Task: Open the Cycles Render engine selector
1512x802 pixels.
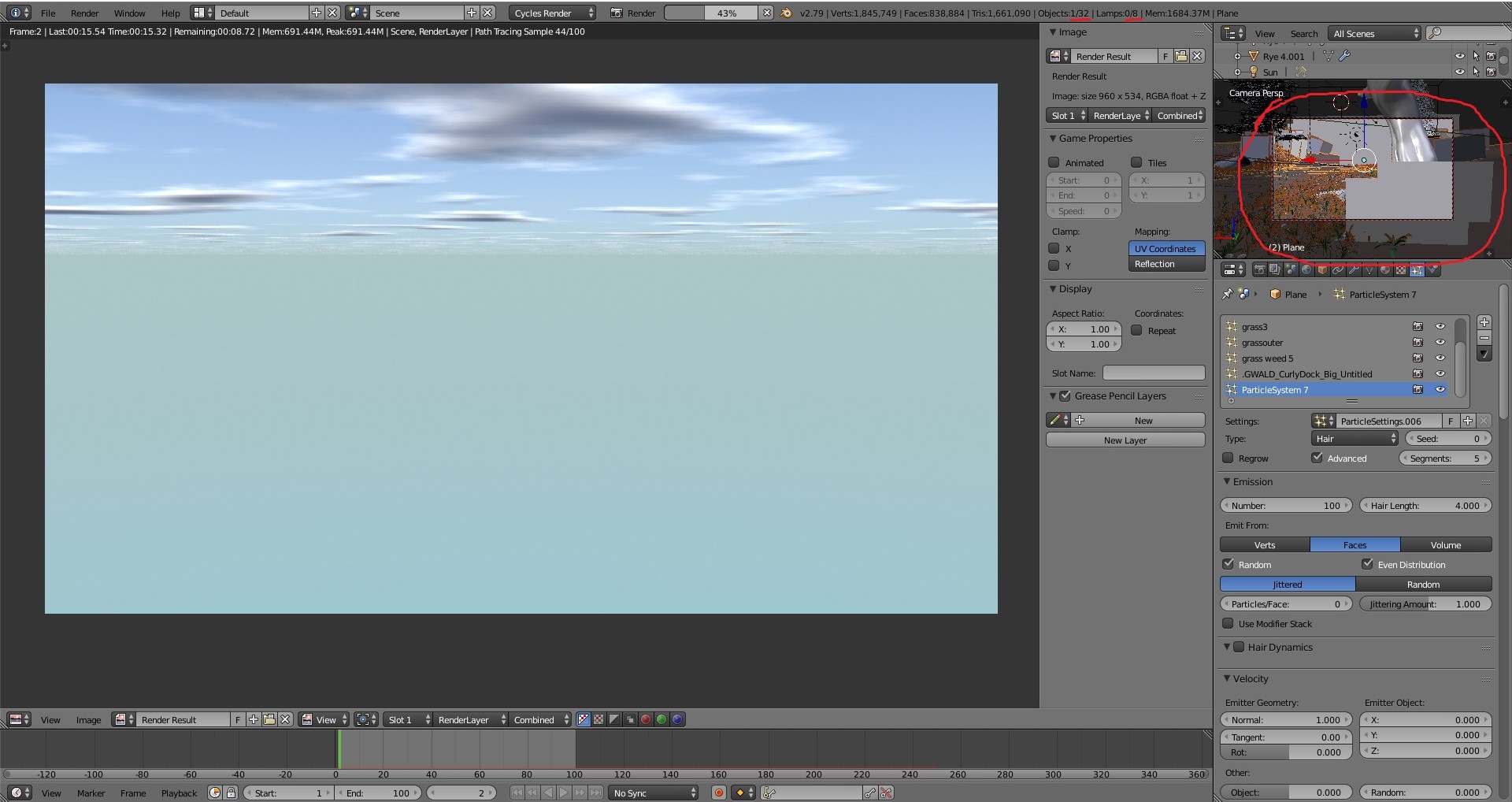Action: coord(551,13)
